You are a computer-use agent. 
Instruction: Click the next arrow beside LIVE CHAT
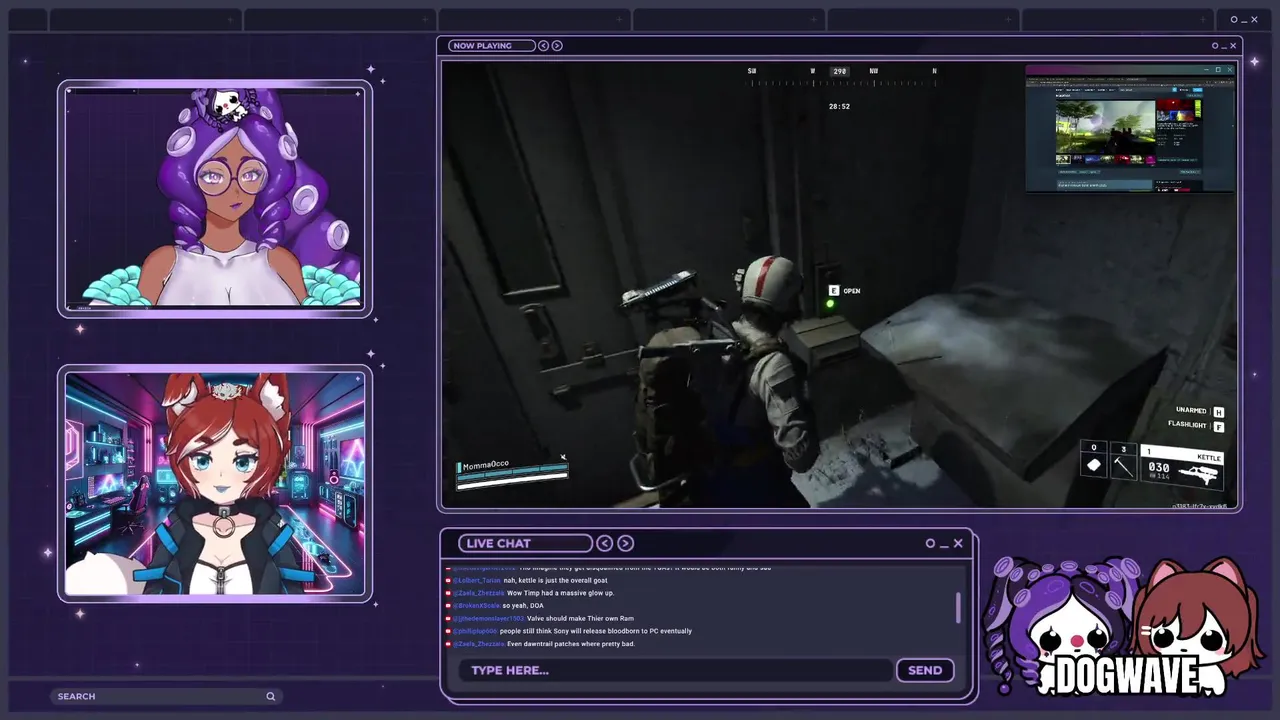(x=625, y=543)
